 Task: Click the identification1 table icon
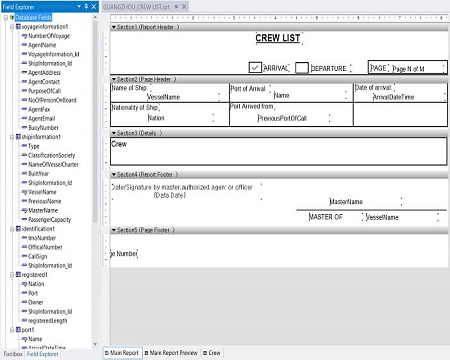click(18, 229)
